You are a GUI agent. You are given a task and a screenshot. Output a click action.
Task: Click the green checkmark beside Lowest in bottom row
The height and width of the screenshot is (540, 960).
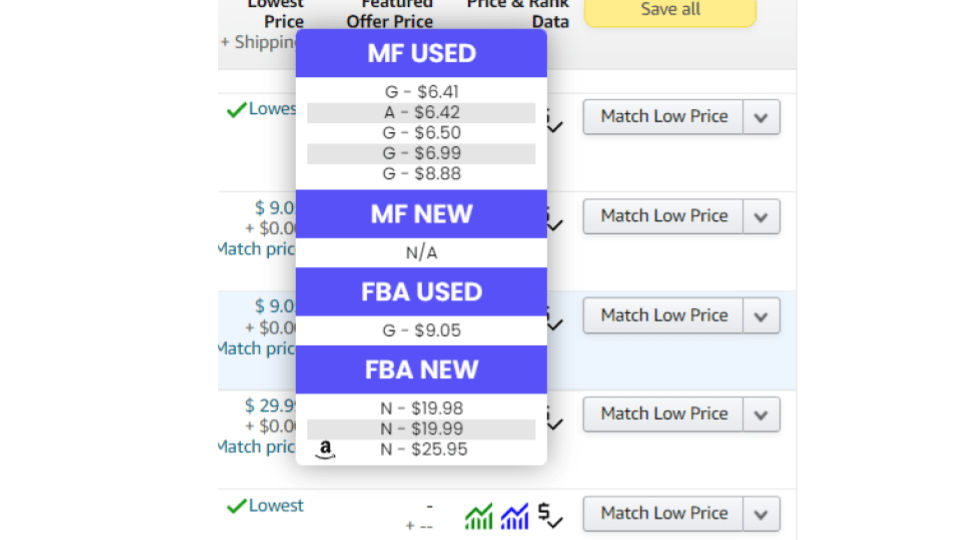click(236, 506)
